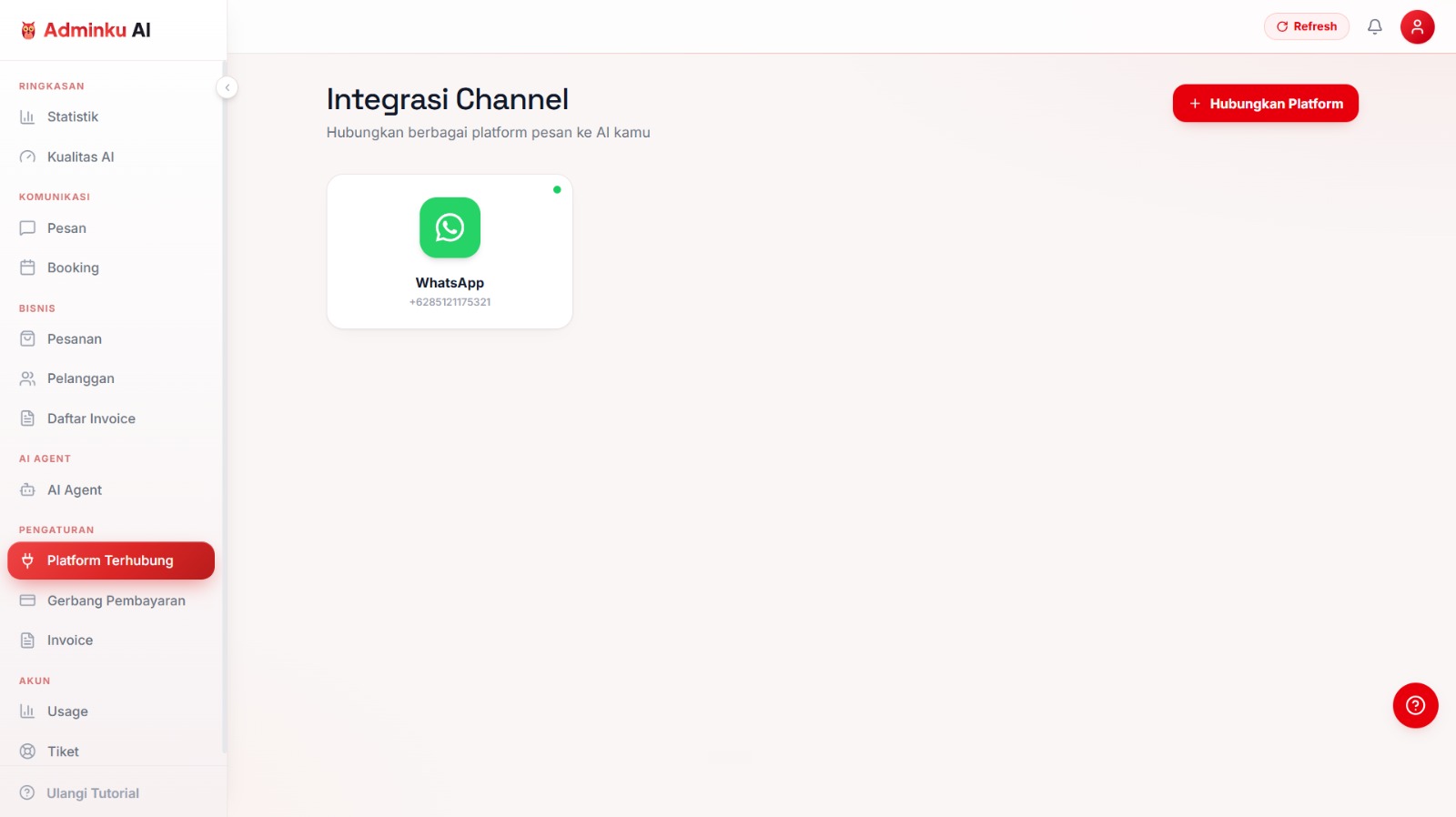Click the Adminku AI brand name
The width and height of the screenshot is (1456, 817).
97,30
